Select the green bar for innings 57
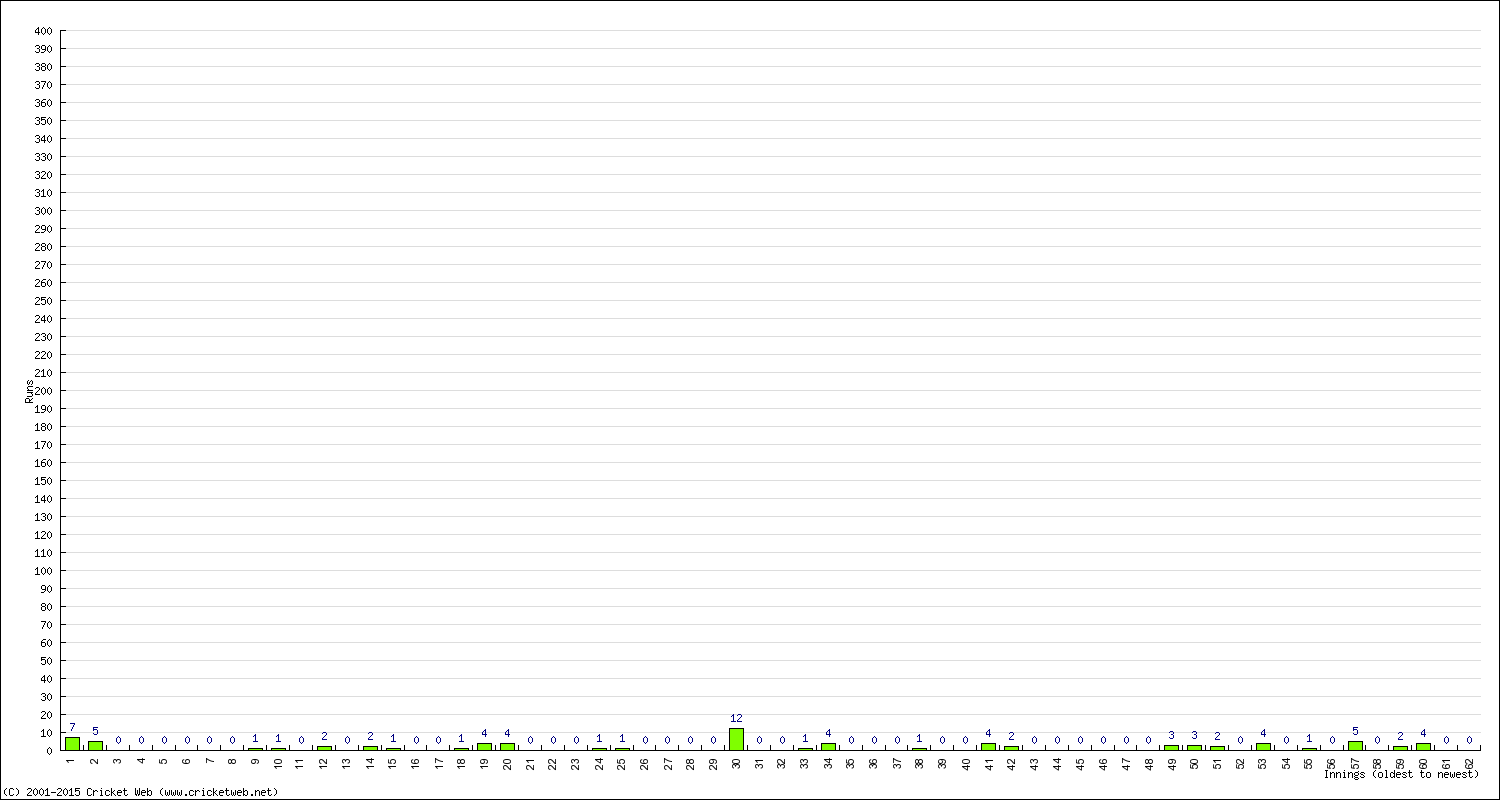 click(x=1355, y=745)
